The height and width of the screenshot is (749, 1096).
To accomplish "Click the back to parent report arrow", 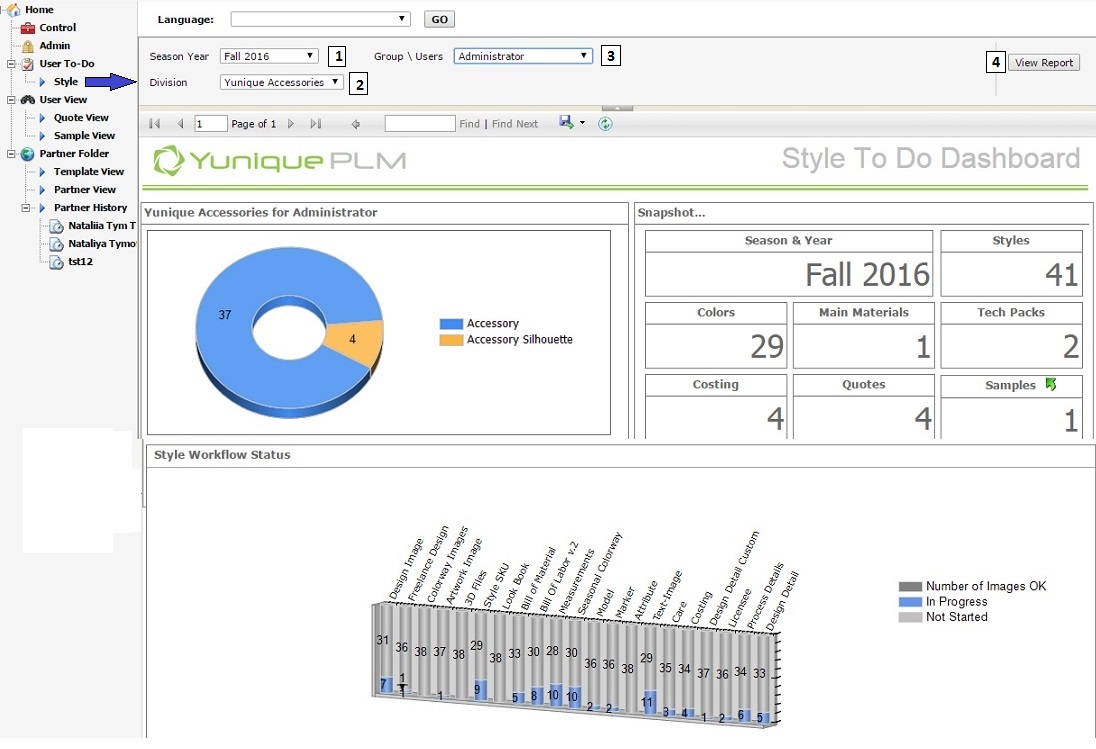I will click(x=355, y=124).
